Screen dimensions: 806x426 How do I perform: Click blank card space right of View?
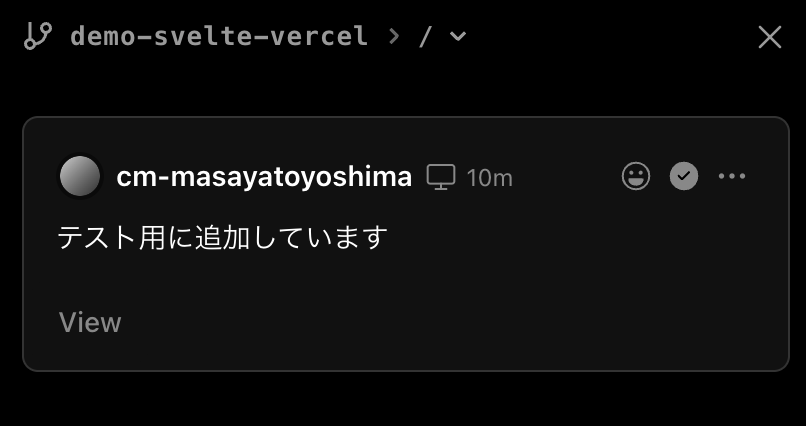click(x=450, y=322)
